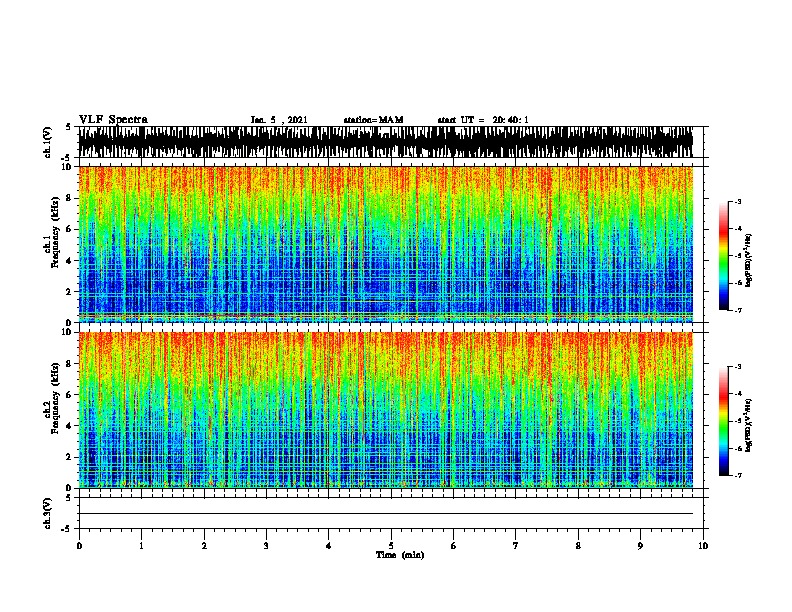This screenshot has width=792, height=612.
Task: Click inside the ch.2 spectrogram panel
Action: tap(385, 410)
